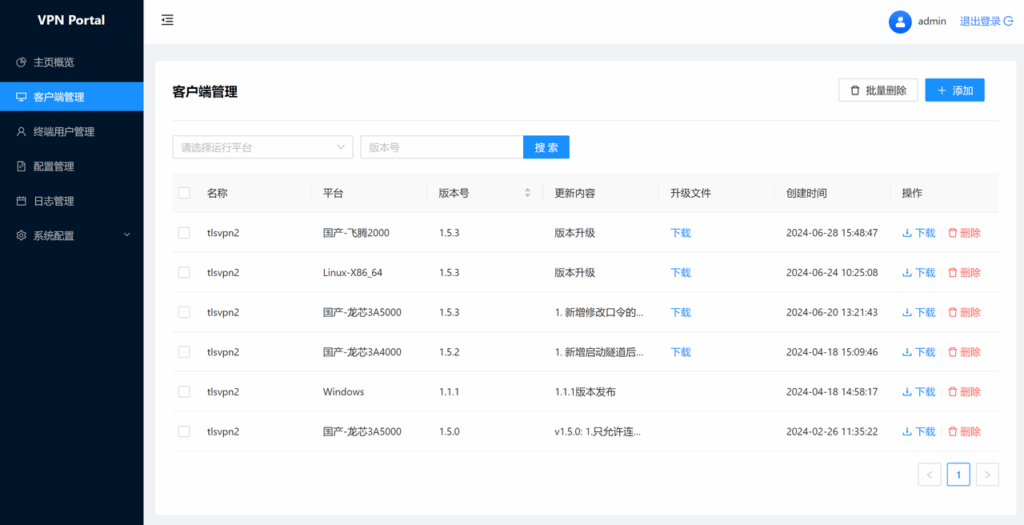Open the 请选择运行平台 platform dropdown

point(262,147)
